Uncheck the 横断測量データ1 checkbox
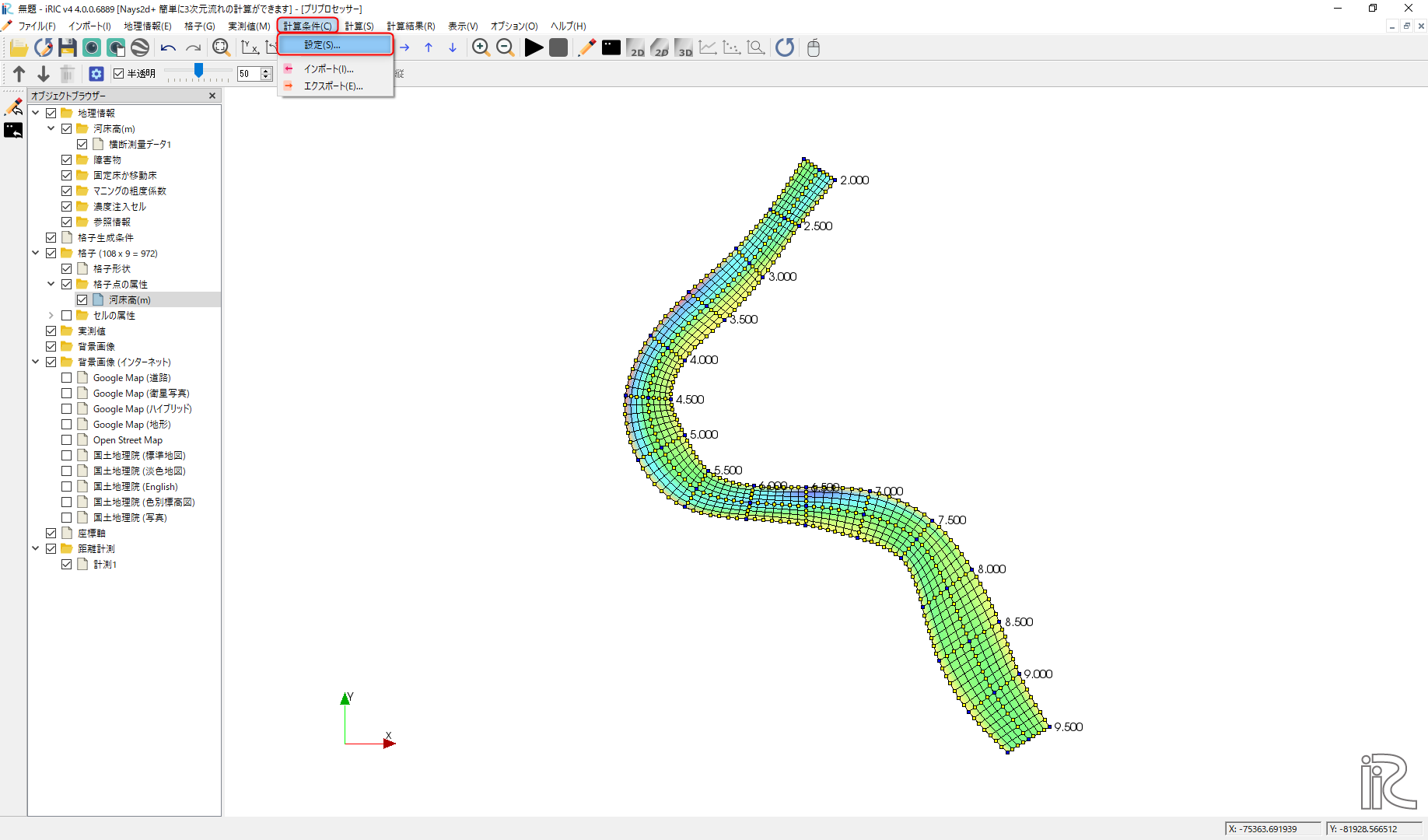Viewport: 1428px width, 840px height. (82, 144)
